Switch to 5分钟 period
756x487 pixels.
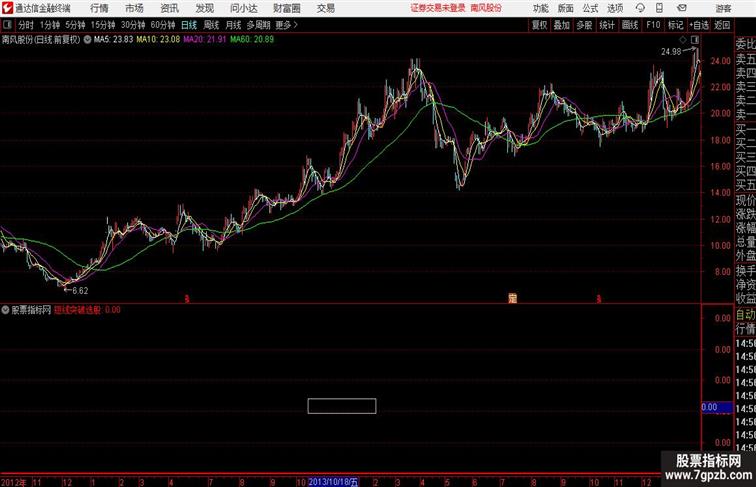(75, 25)
